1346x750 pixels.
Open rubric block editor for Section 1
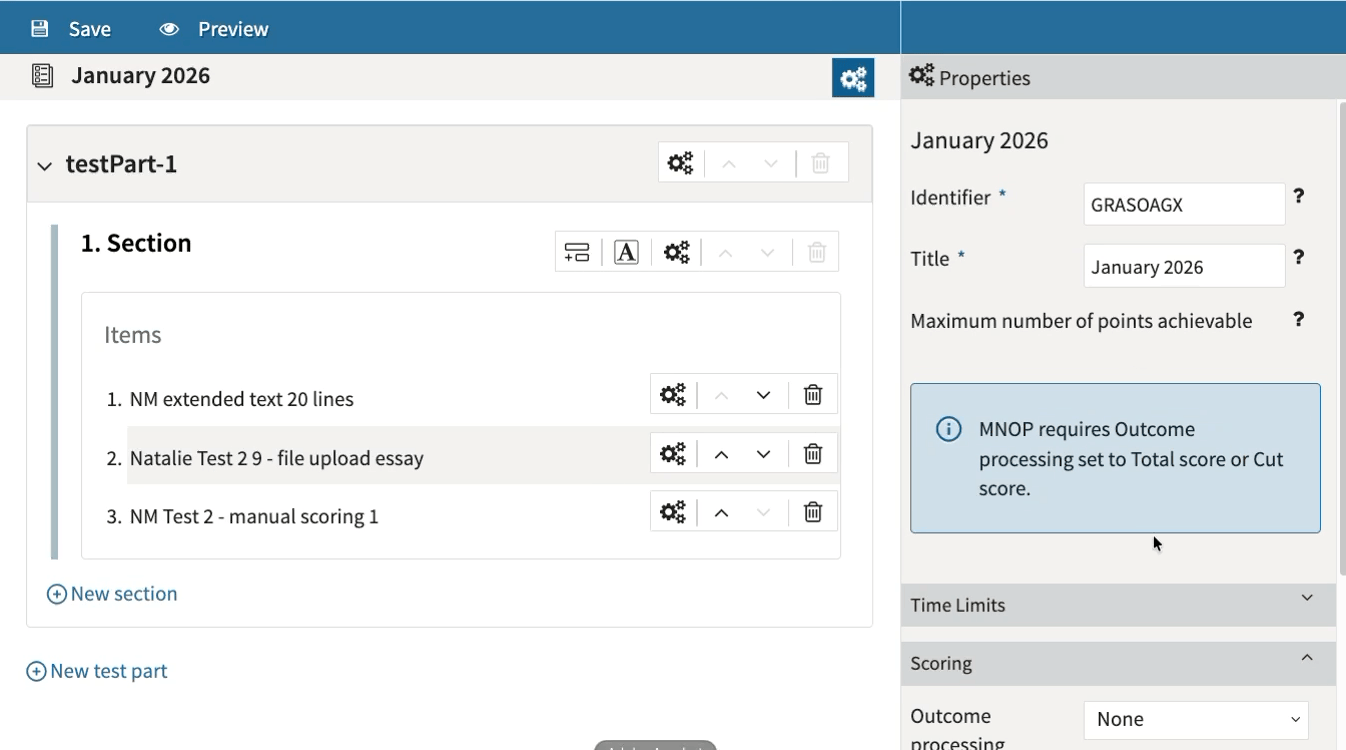point(626,252)
